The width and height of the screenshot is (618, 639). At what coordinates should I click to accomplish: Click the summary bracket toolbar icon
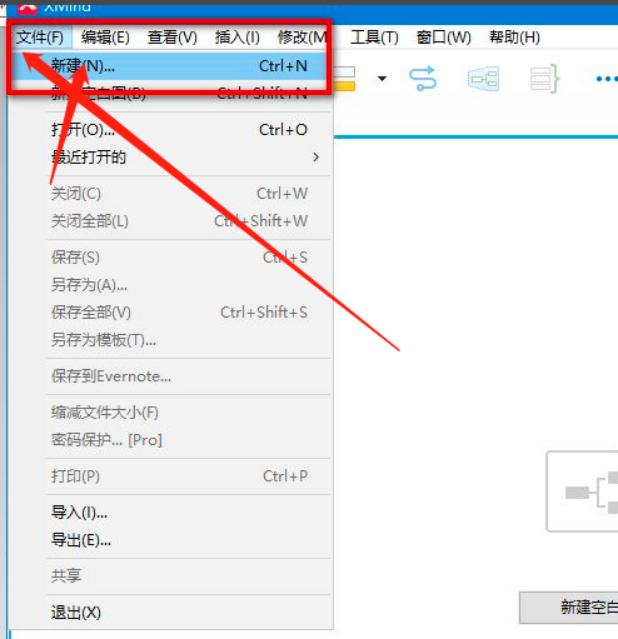tap(544, 79)
